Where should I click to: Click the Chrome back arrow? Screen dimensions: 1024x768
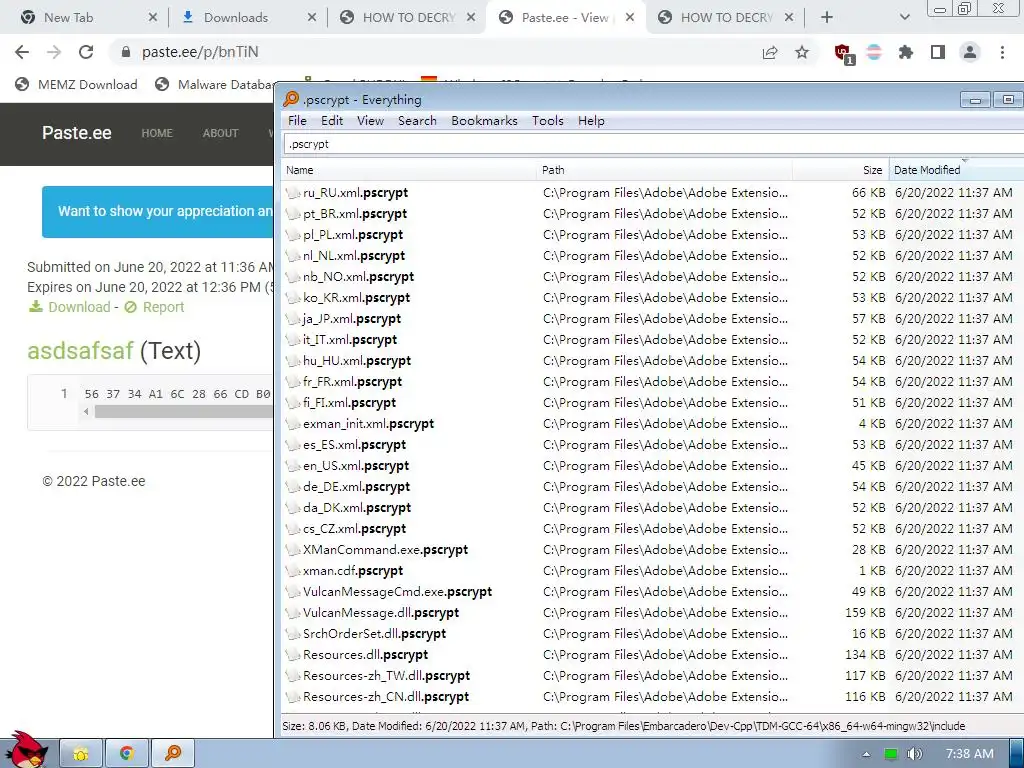[22, 52]
